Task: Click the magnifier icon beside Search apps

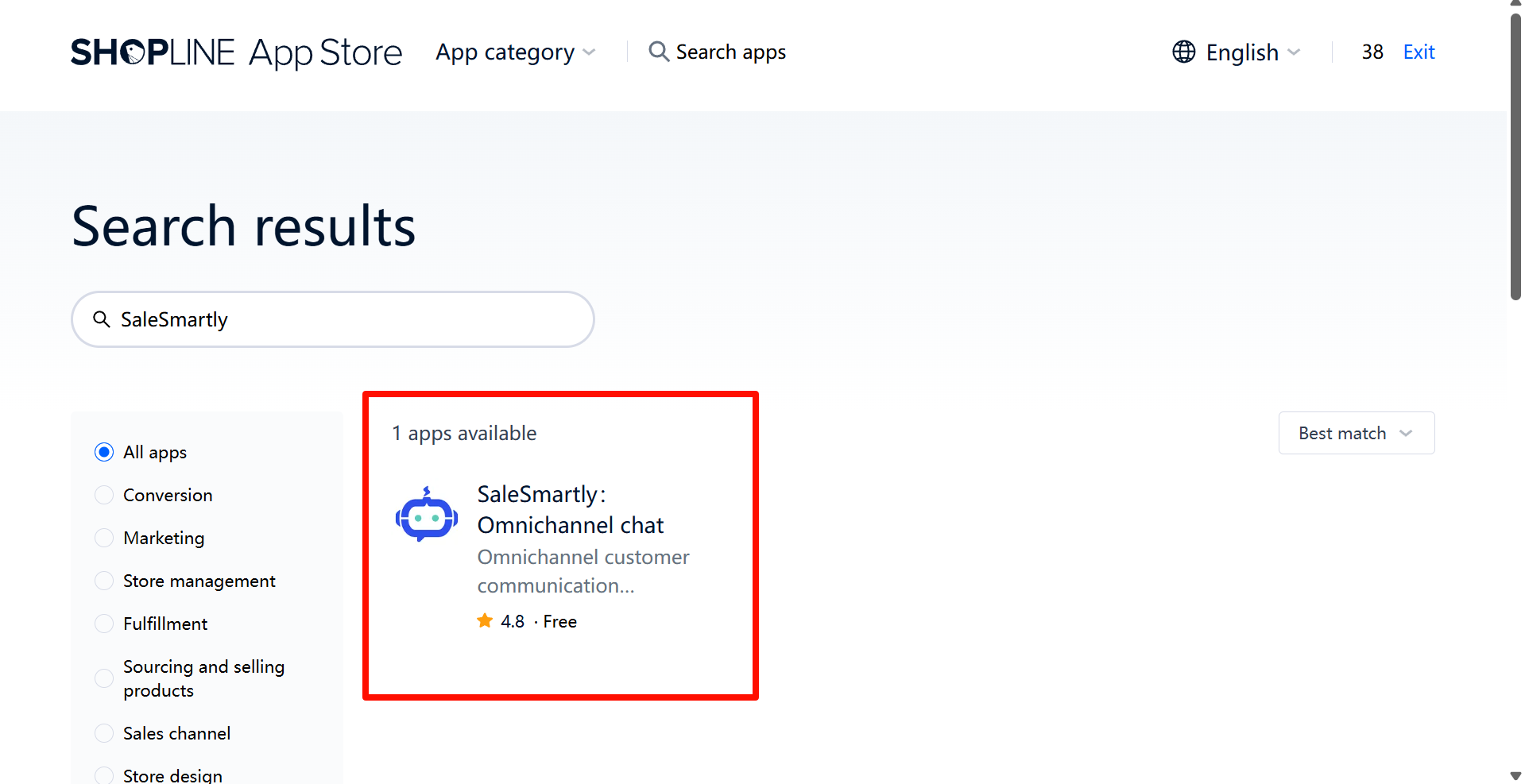Action: [x=658, y=52]
